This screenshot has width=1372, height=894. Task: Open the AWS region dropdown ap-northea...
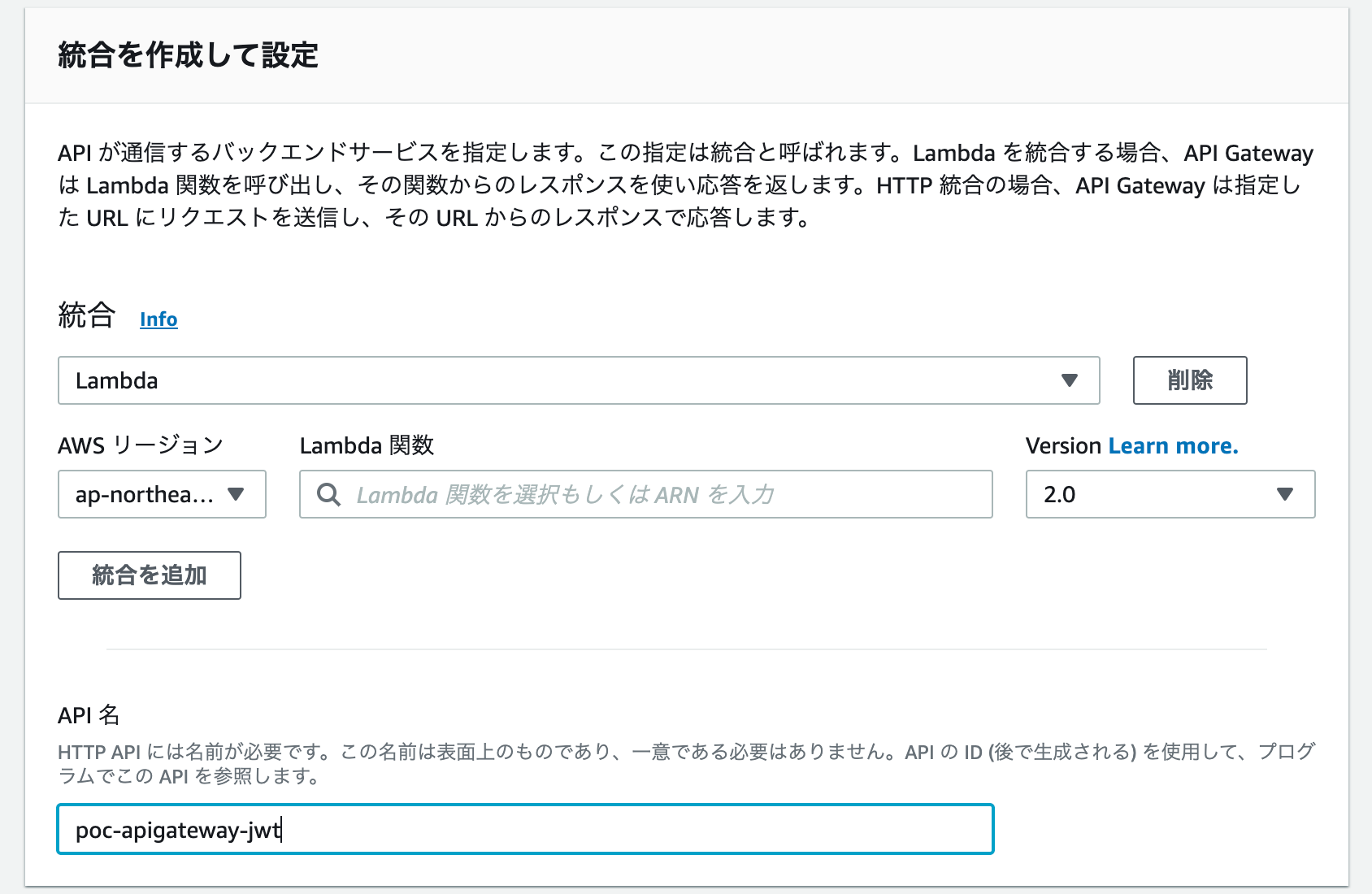coord(162,494)
